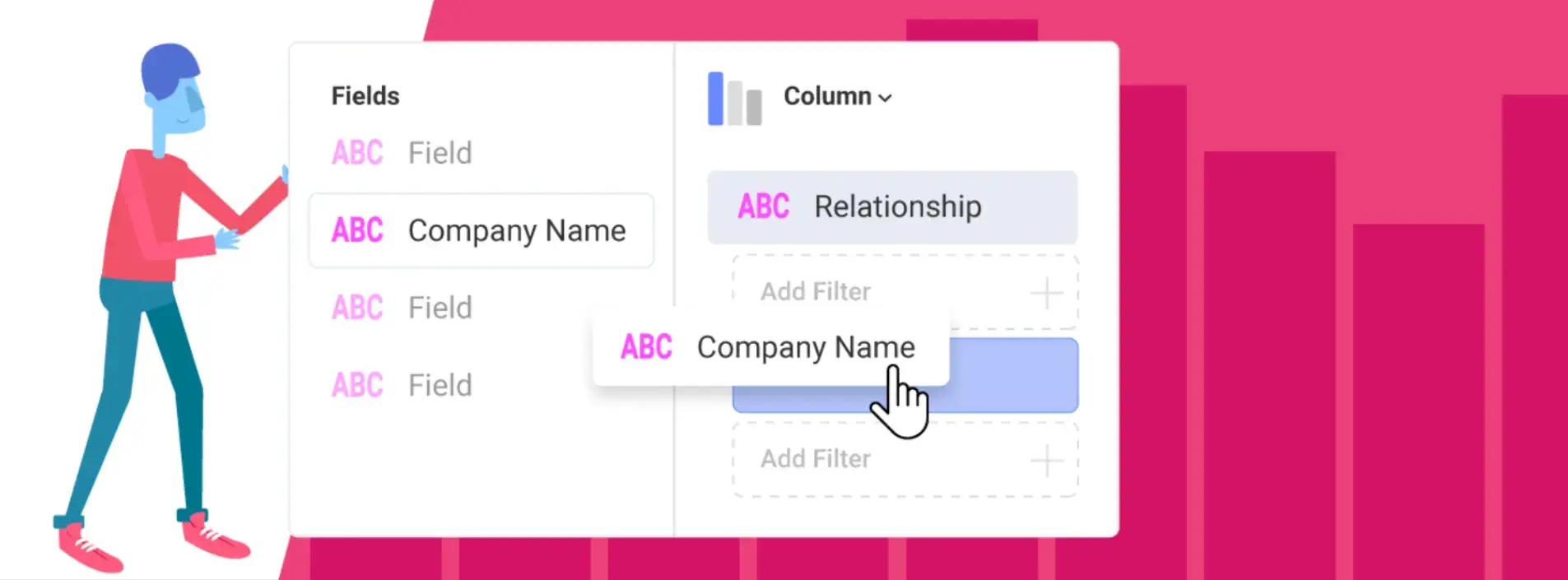Select the Field entry directly below Company Name
Image resolution: width=1568 pixels, height=580 pixels.
tap(440, 308)
